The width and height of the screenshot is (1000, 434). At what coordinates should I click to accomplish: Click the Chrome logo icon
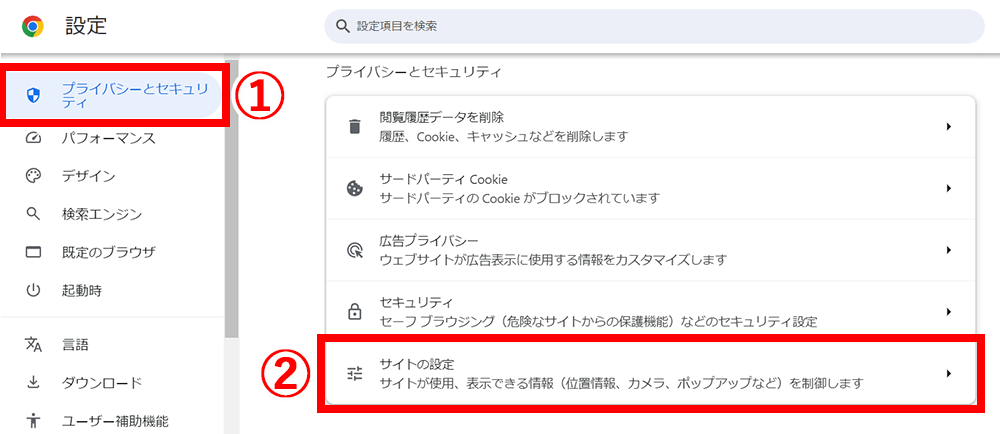click(x=32, y=26)
